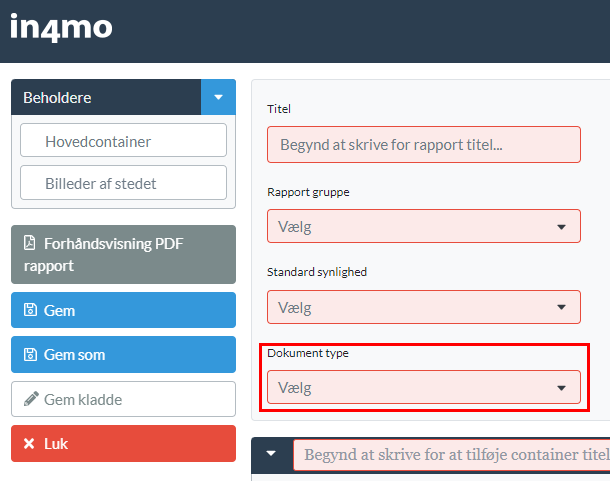610x481 pixels.
Task: Open the Standard synlighed dropdown
Action: [423, 307]
